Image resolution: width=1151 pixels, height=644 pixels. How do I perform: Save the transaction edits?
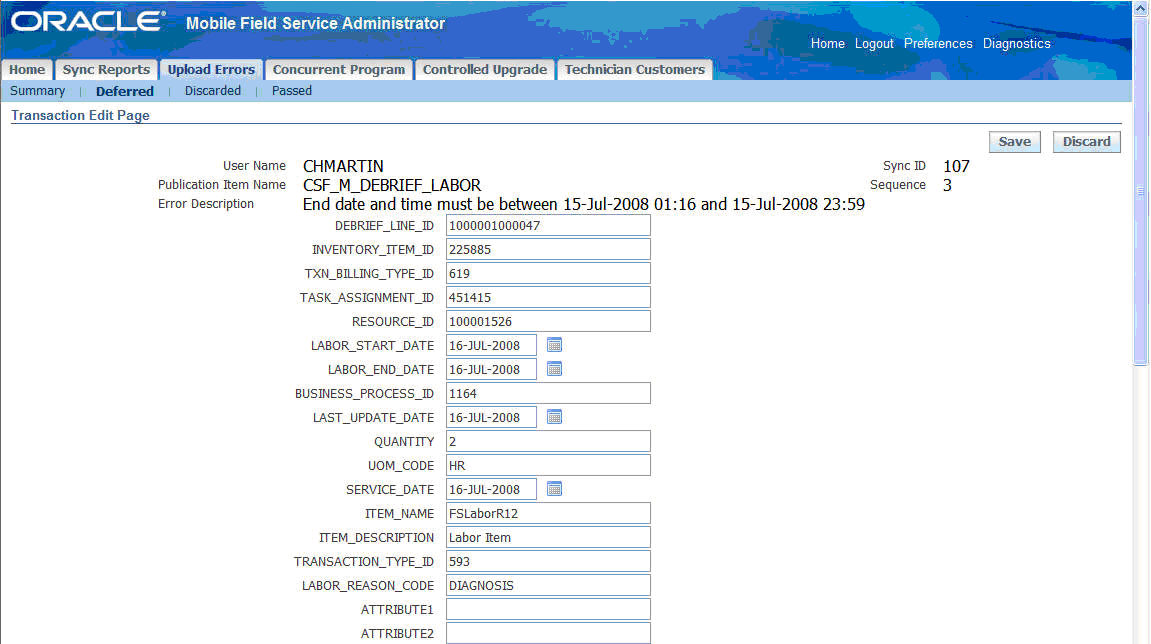coord(1014,142)
